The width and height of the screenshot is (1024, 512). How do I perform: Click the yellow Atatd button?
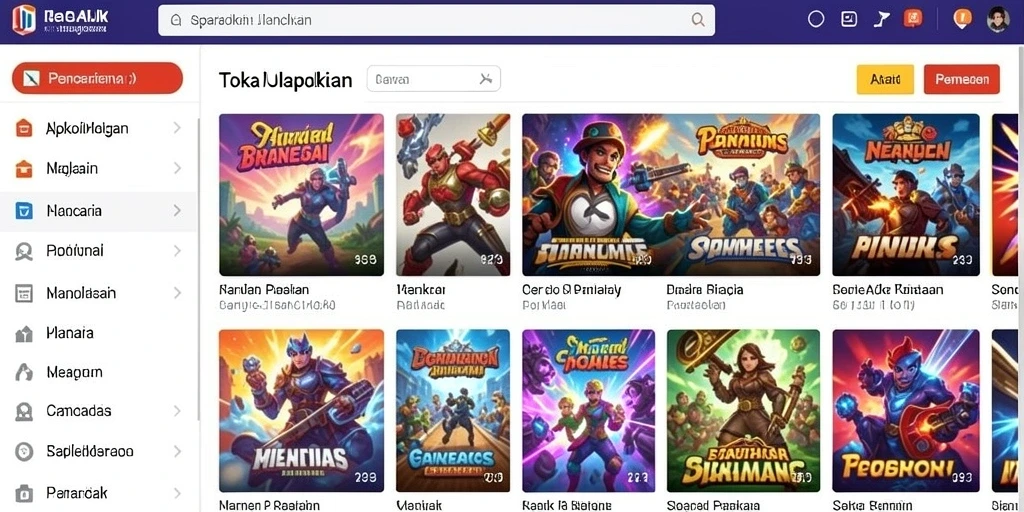pyautogui.click(x=885, y=80)
